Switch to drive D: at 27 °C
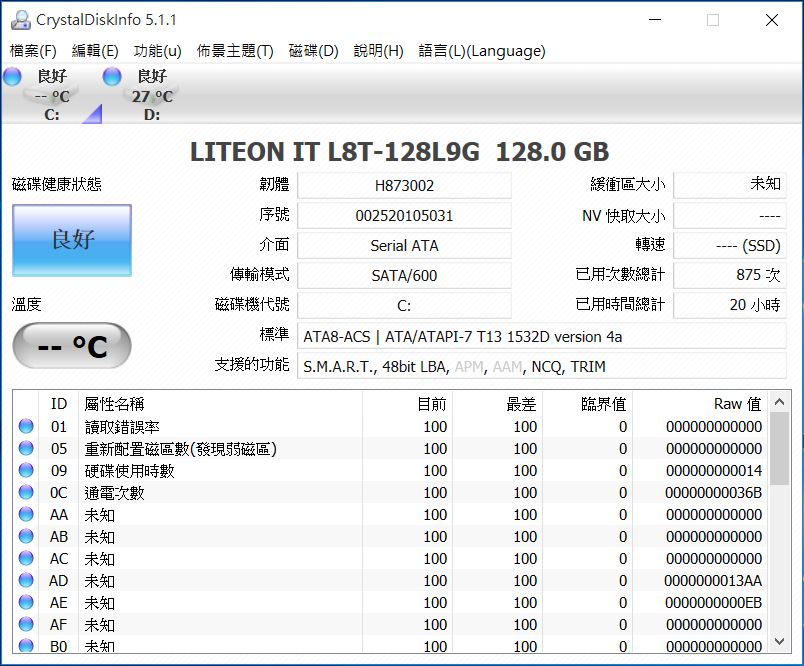 152,95
